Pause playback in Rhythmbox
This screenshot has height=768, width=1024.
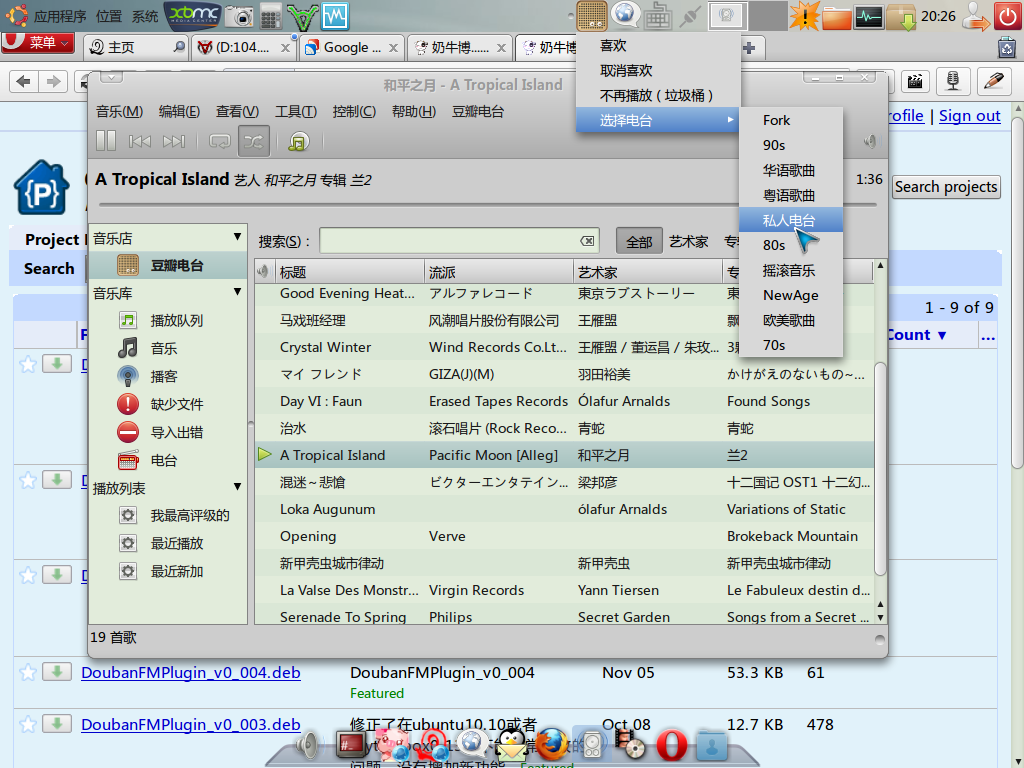pyautogui.click(x=106, y=142)
